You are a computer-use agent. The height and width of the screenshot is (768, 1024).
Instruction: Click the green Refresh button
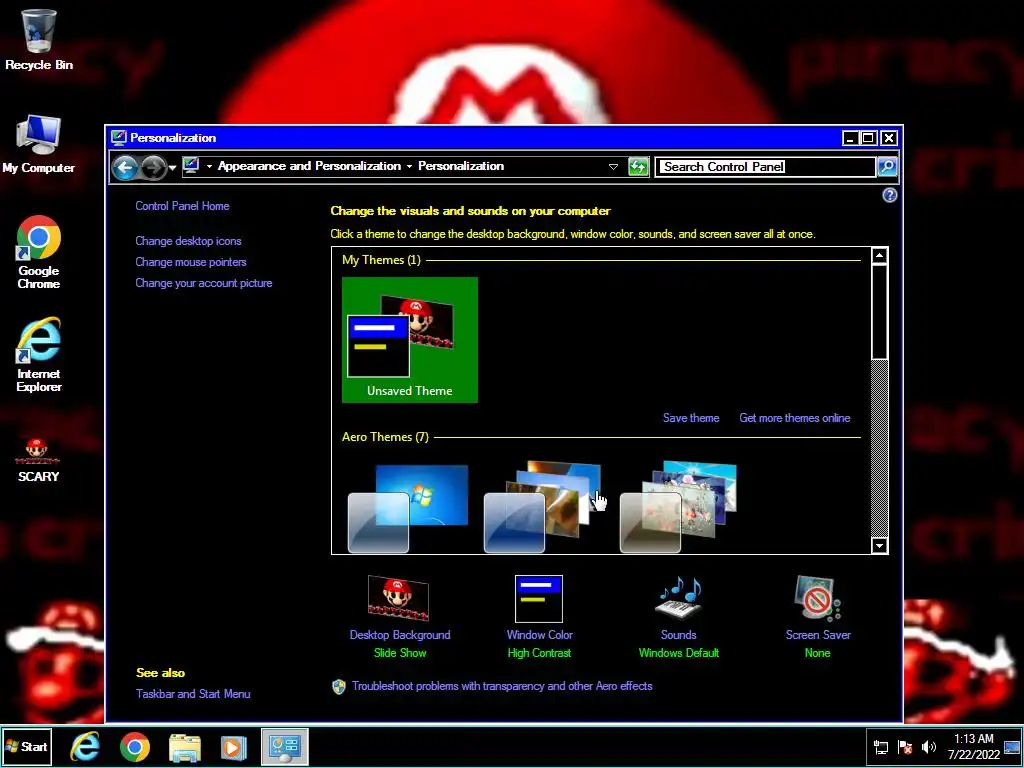(x=638, y=167)
